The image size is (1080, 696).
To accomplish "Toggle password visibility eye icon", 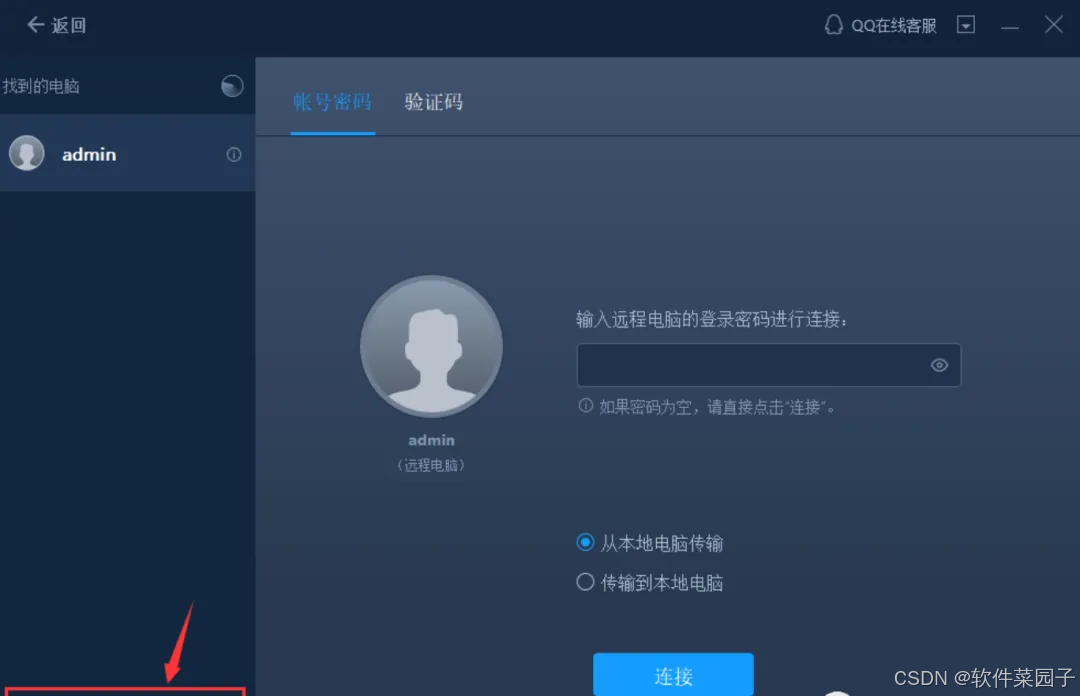I will 939,365.
